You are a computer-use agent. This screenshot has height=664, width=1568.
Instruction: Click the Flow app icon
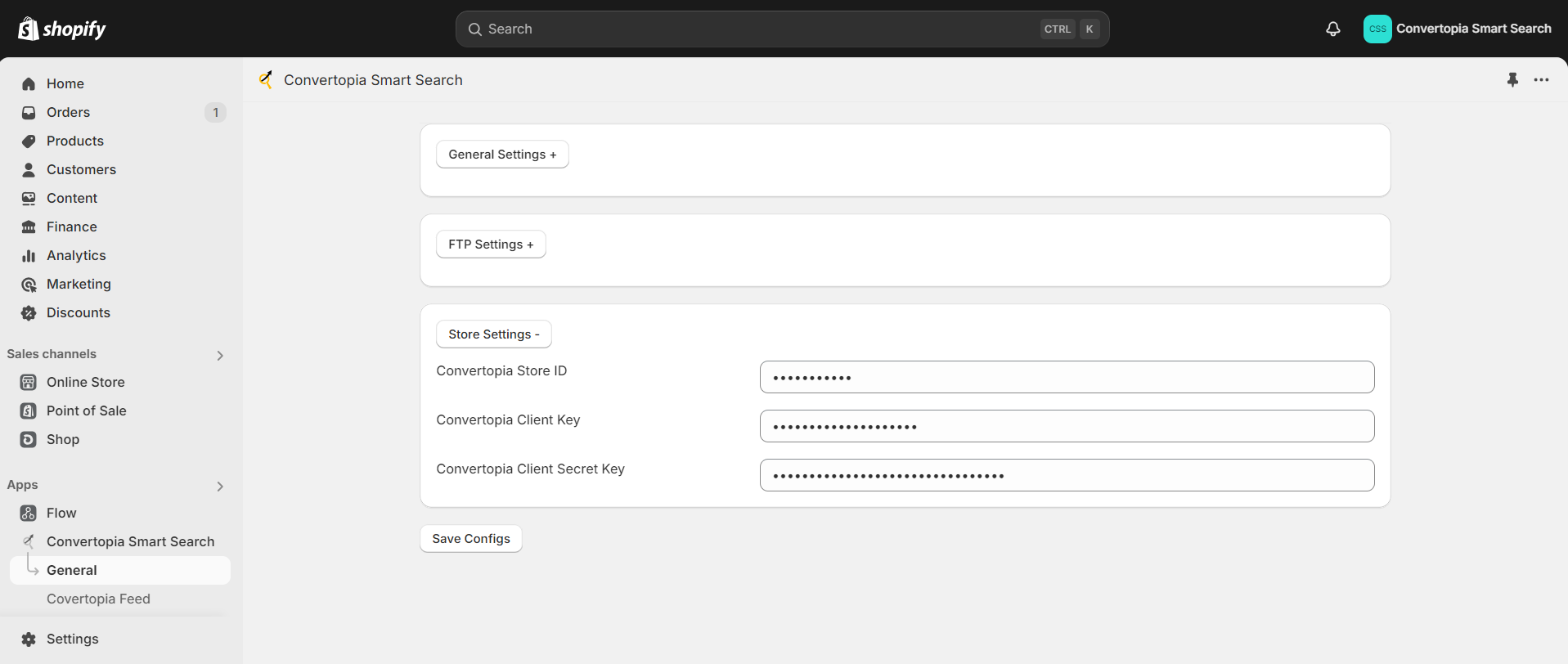pyautogui.click(x=29, y=513)
